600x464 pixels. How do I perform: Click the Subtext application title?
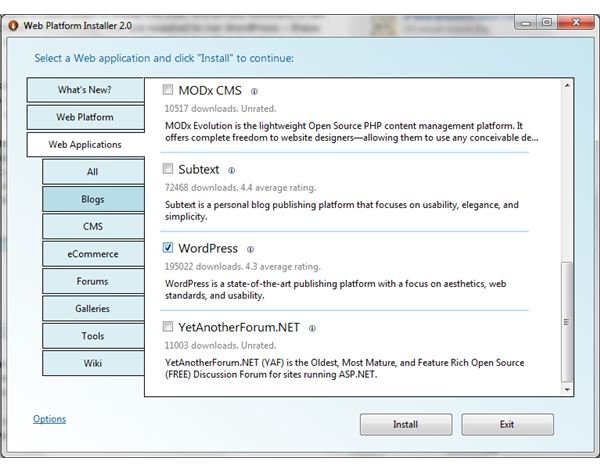pos(199,169)
